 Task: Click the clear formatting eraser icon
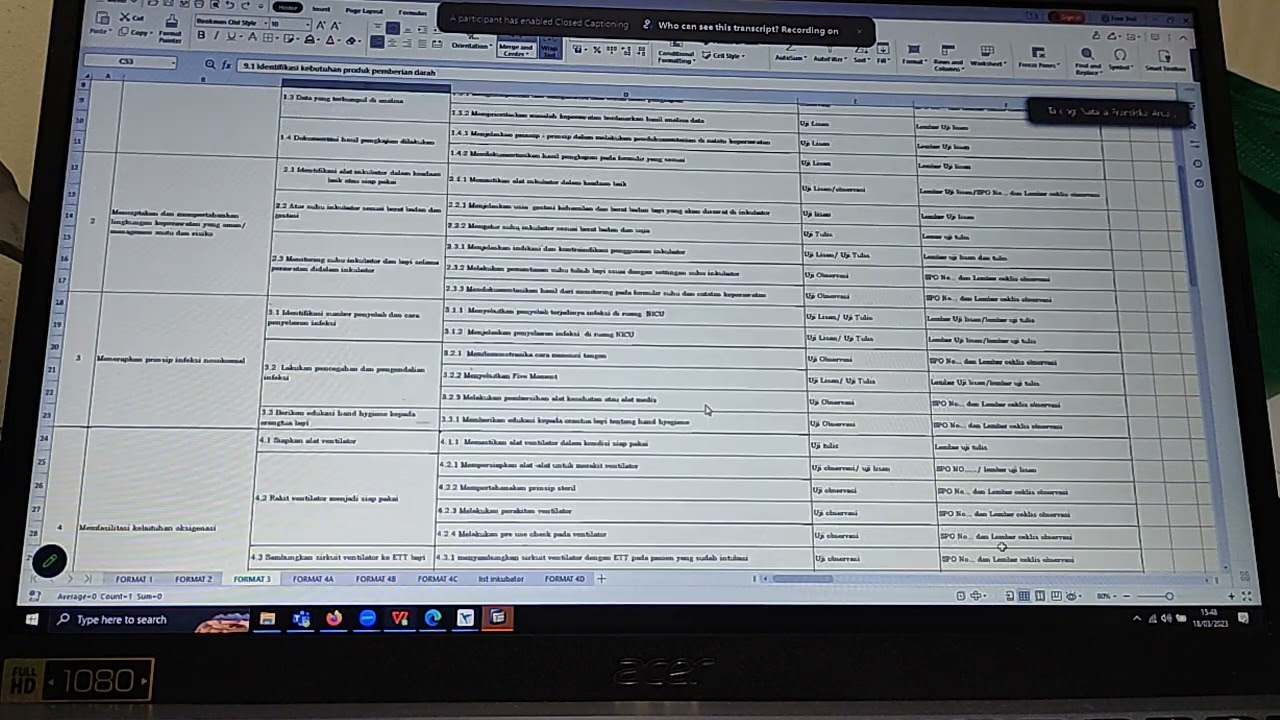point(351,41)
